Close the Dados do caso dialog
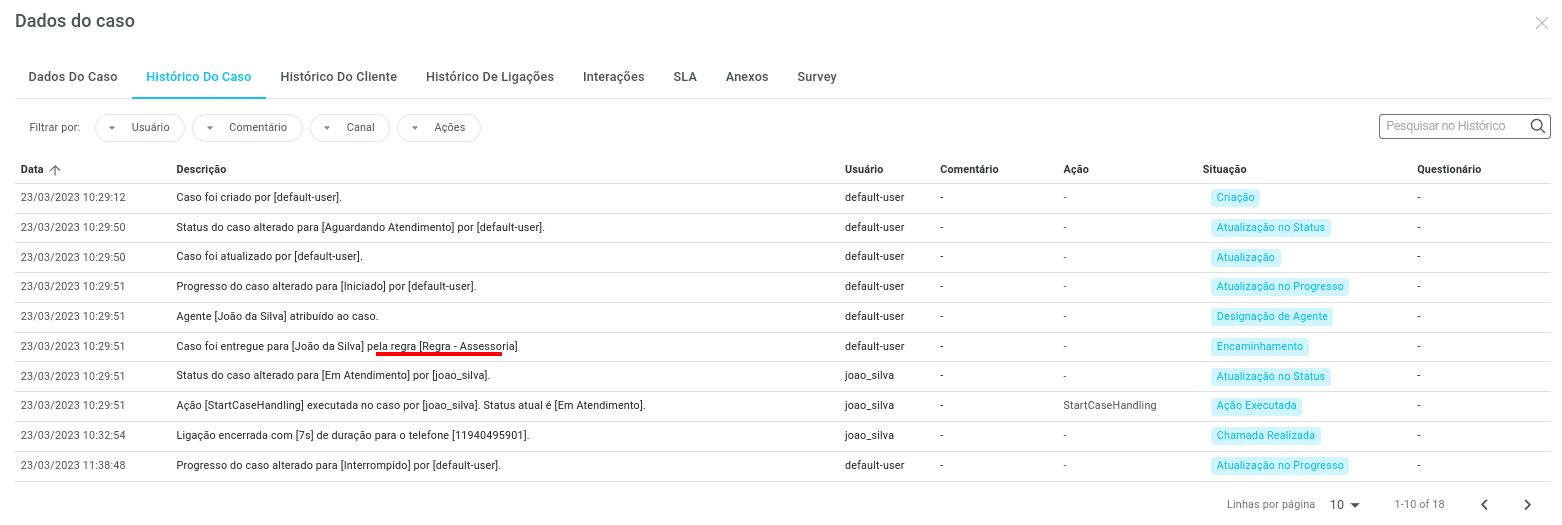 click(x=1541, y=23)
